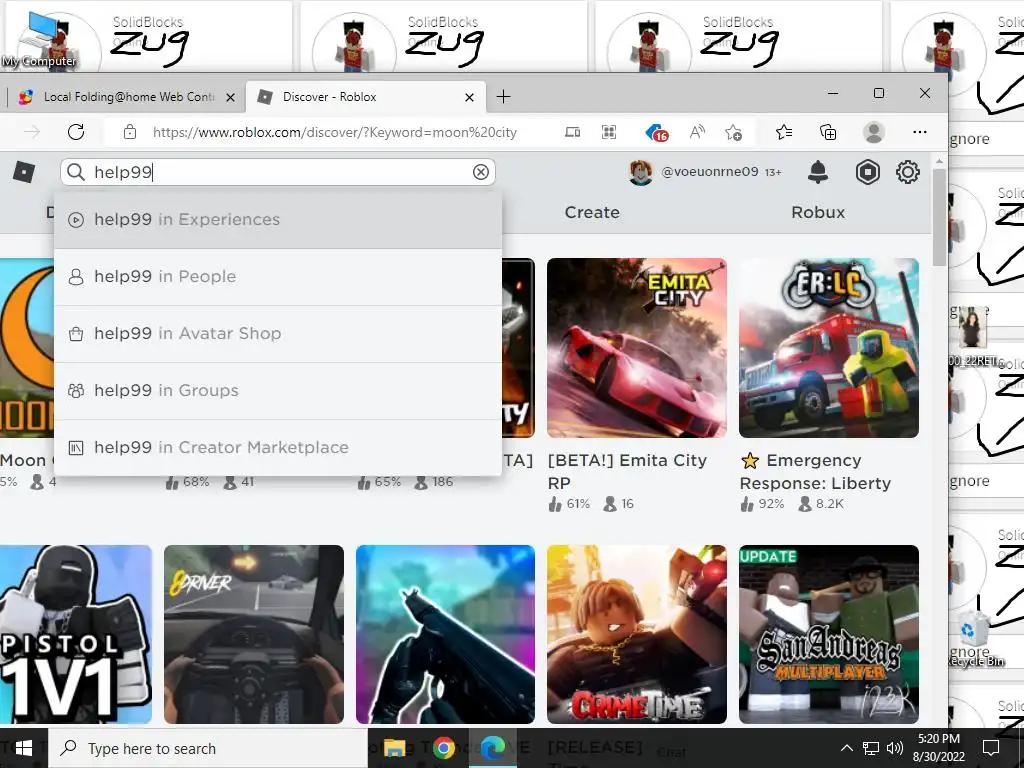
Task: Click the QR code icon in address bar
Action: [609, 132]
